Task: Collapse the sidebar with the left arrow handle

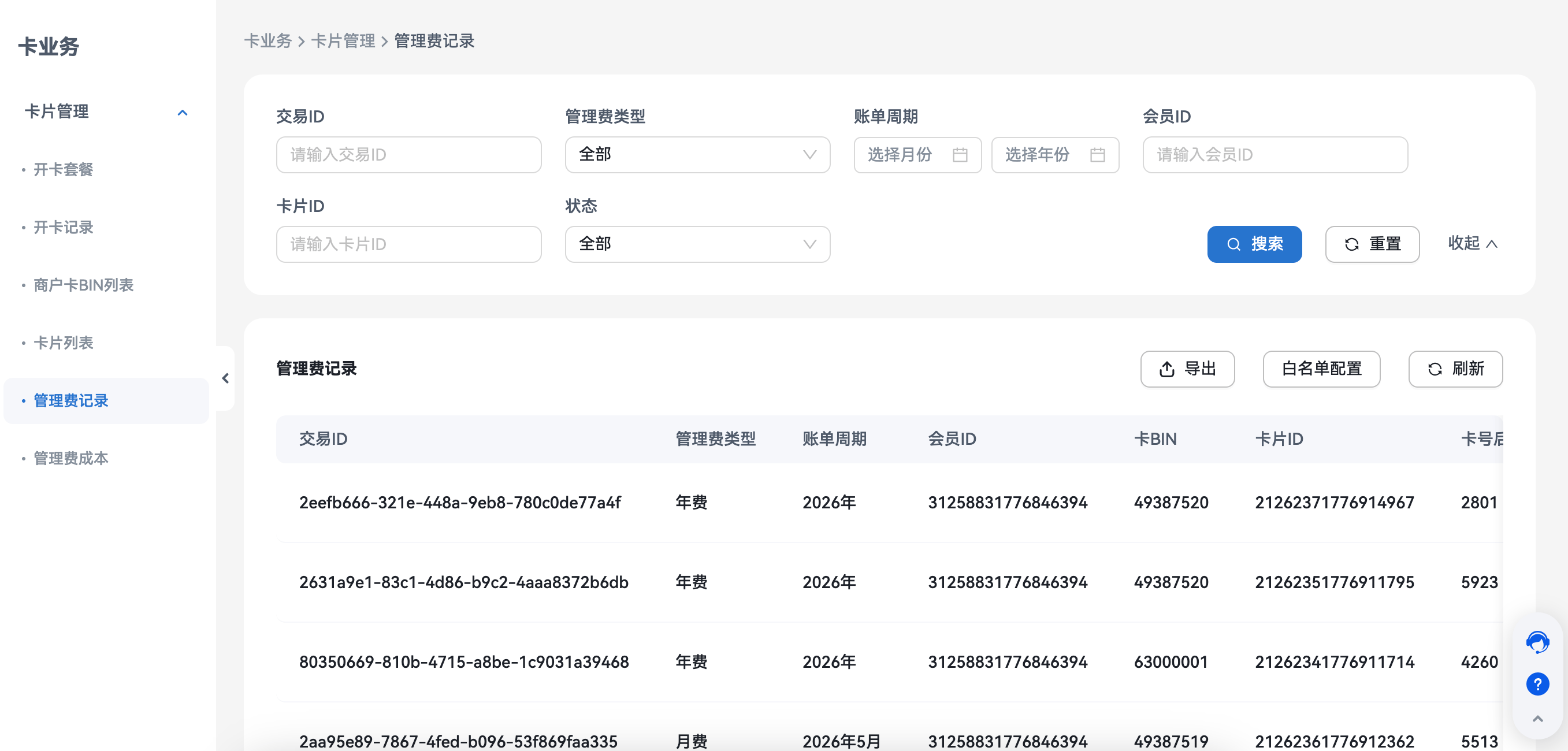Action: pos(225,378)
